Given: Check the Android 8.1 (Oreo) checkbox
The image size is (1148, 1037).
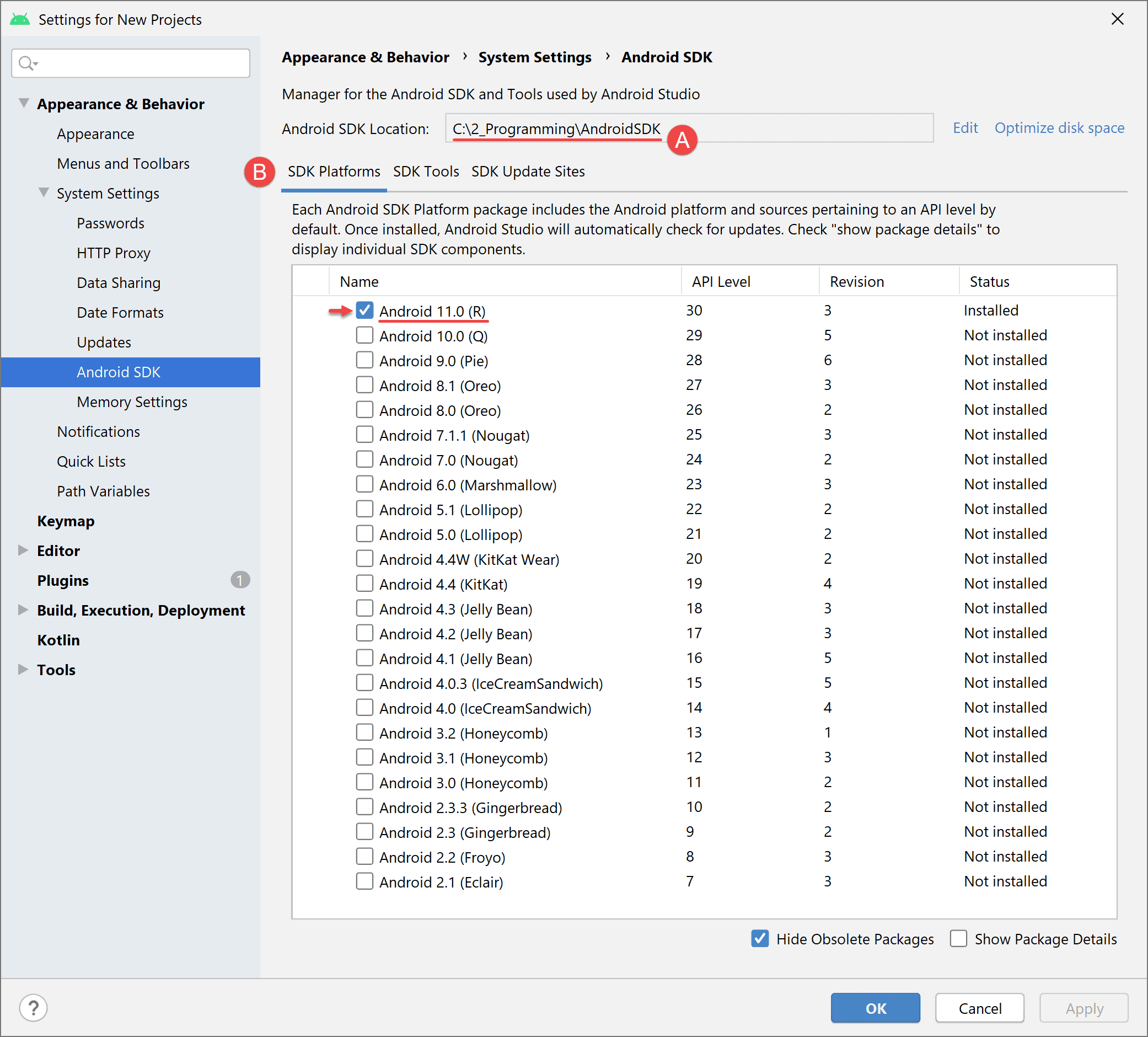Looking at the screenshot, I should pos(364,385).
